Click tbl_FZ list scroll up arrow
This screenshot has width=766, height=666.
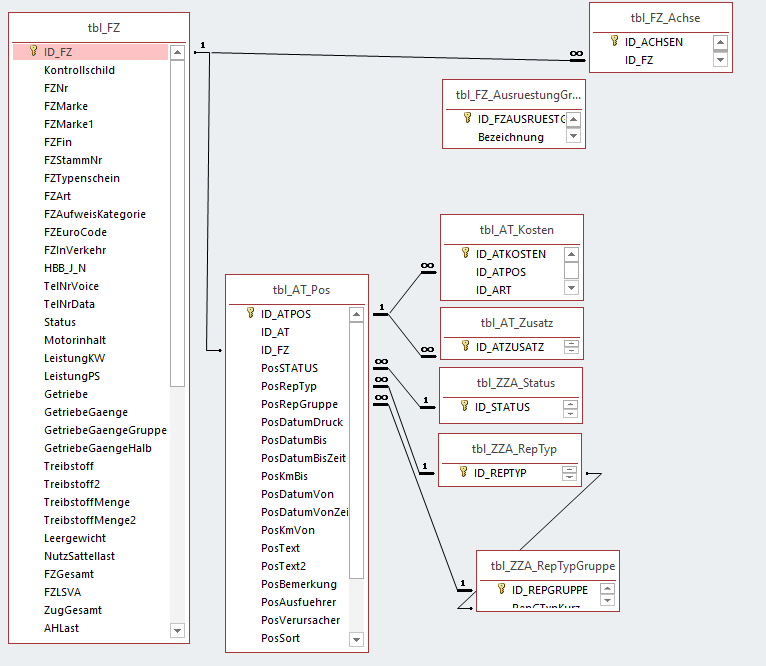177,52
